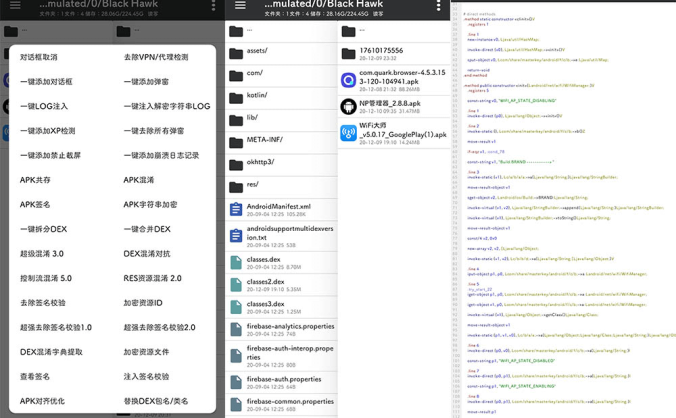Choose APK共存 option
Viewport: 676px width, 418px height.
pos(35,180)
